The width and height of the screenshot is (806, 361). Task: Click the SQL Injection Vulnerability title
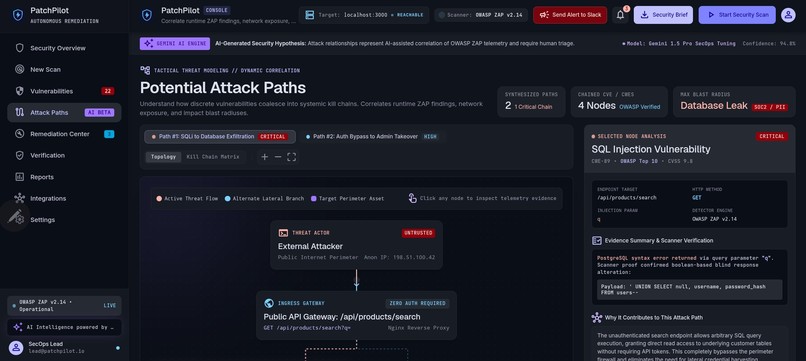651,150
